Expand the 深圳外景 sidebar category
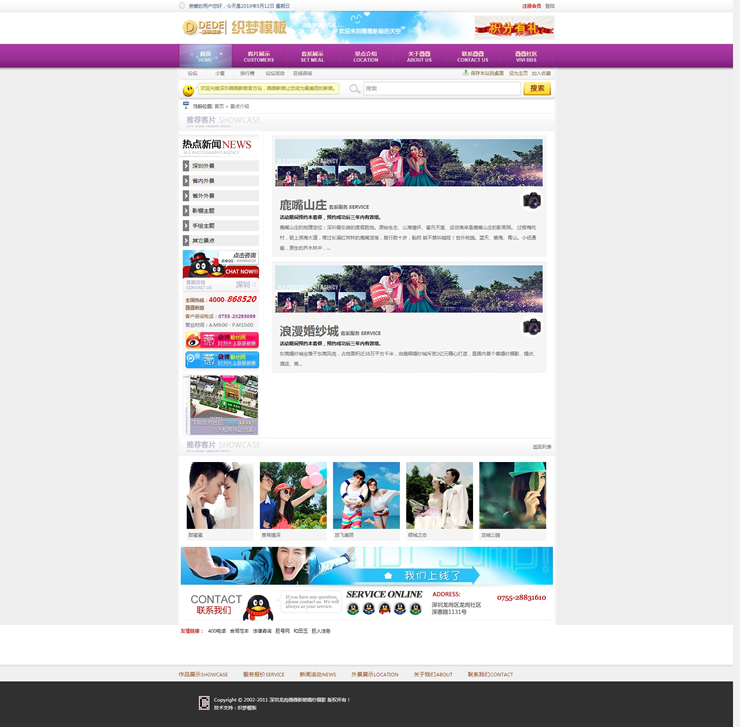 [x=220, y=166]
